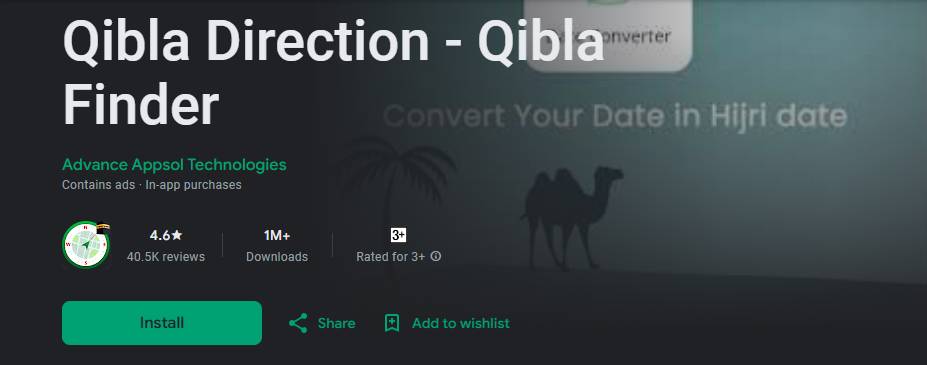Click the In-app purchases label
This screenshot has height=365, width=927.
pos(193,185)
